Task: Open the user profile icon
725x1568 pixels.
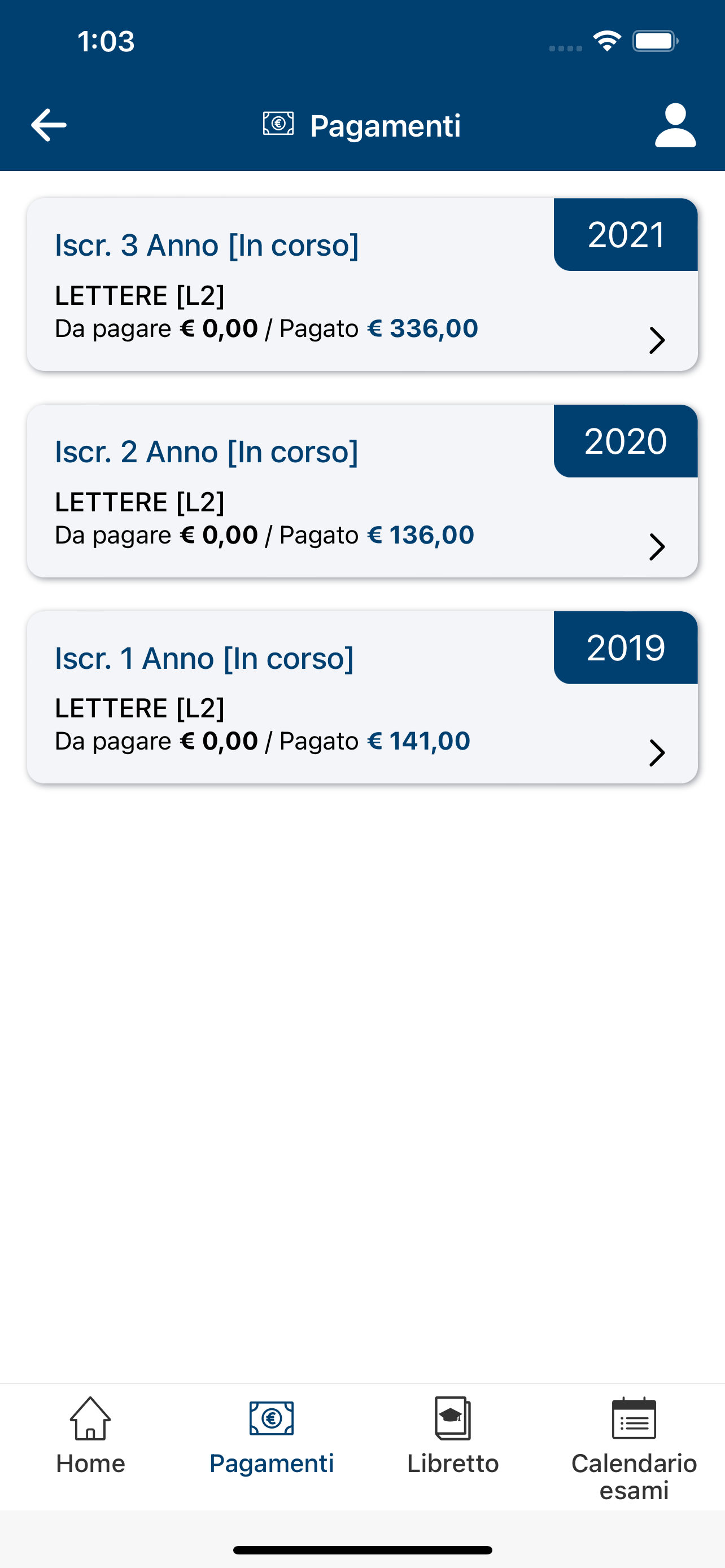Action: [675, 125]
